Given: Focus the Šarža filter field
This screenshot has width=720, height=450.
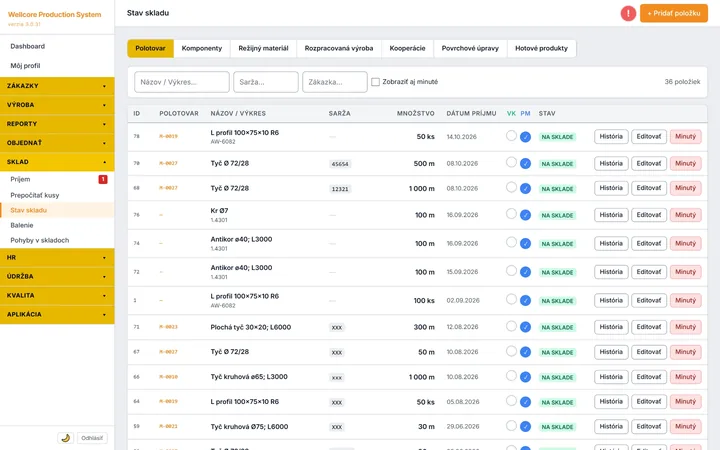Looking at the screenshot, I should click(266, 82).
